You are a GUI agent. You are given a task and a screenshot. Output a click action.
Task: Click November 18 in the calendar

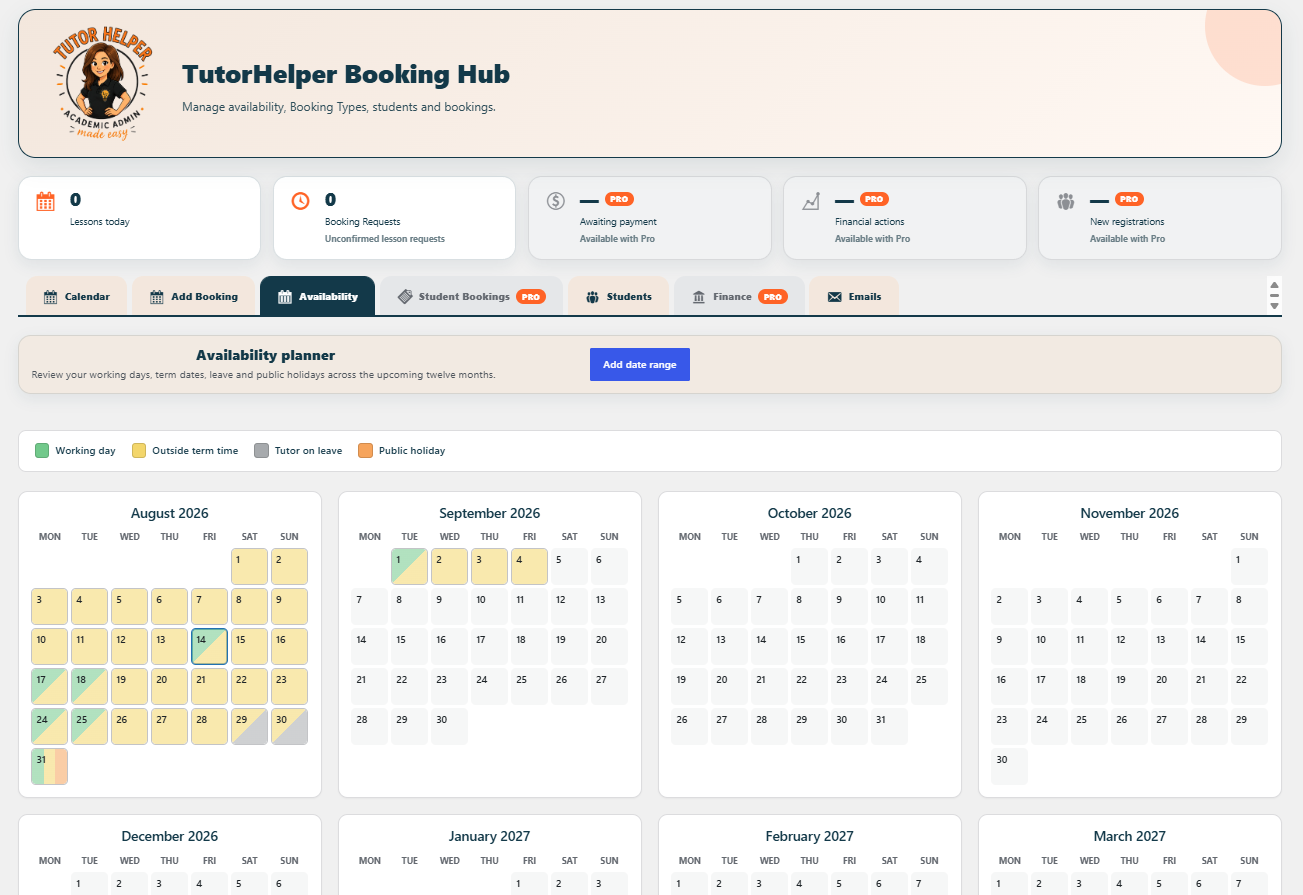1089,687
